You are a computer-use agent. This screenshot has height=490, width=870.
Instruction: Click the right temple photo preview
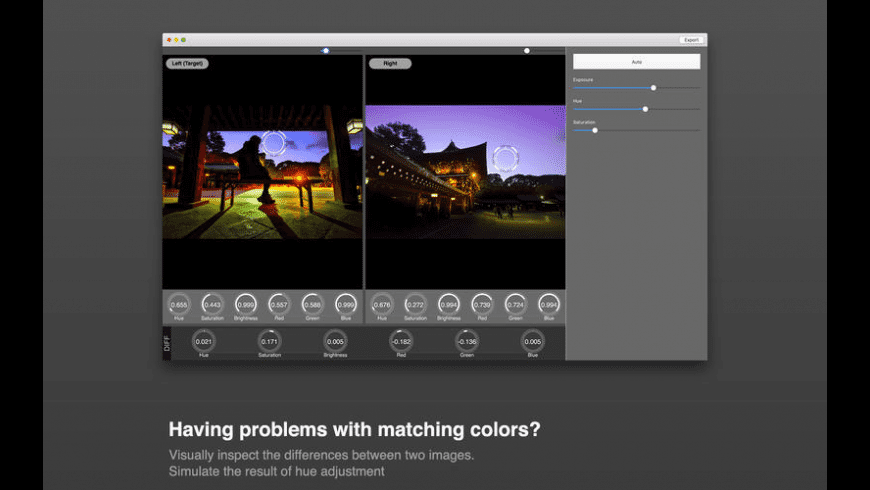pos(466,172)
